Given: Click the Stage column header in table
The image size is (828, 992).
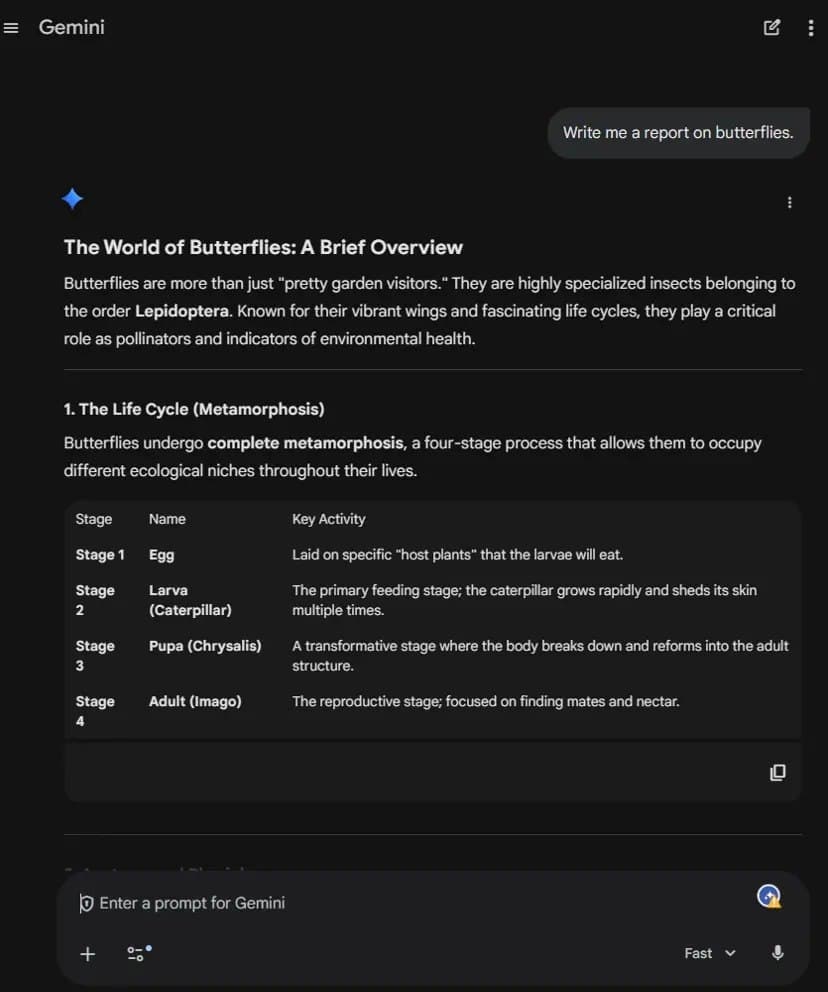Looking at the screenshot, I should [94, 519].
